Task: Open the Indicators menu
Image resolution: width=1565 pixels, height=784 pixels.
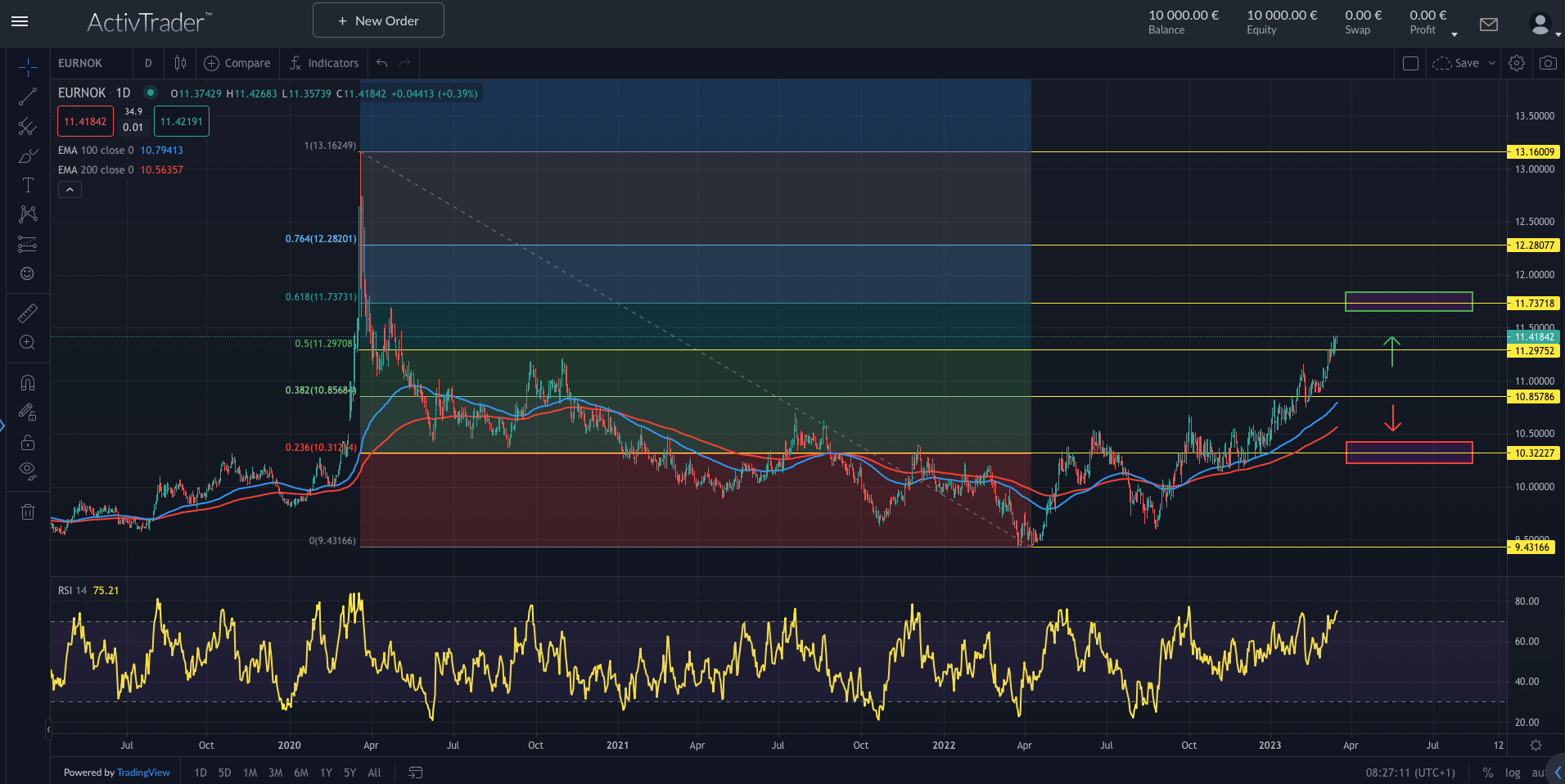Action: coord(324,63)
